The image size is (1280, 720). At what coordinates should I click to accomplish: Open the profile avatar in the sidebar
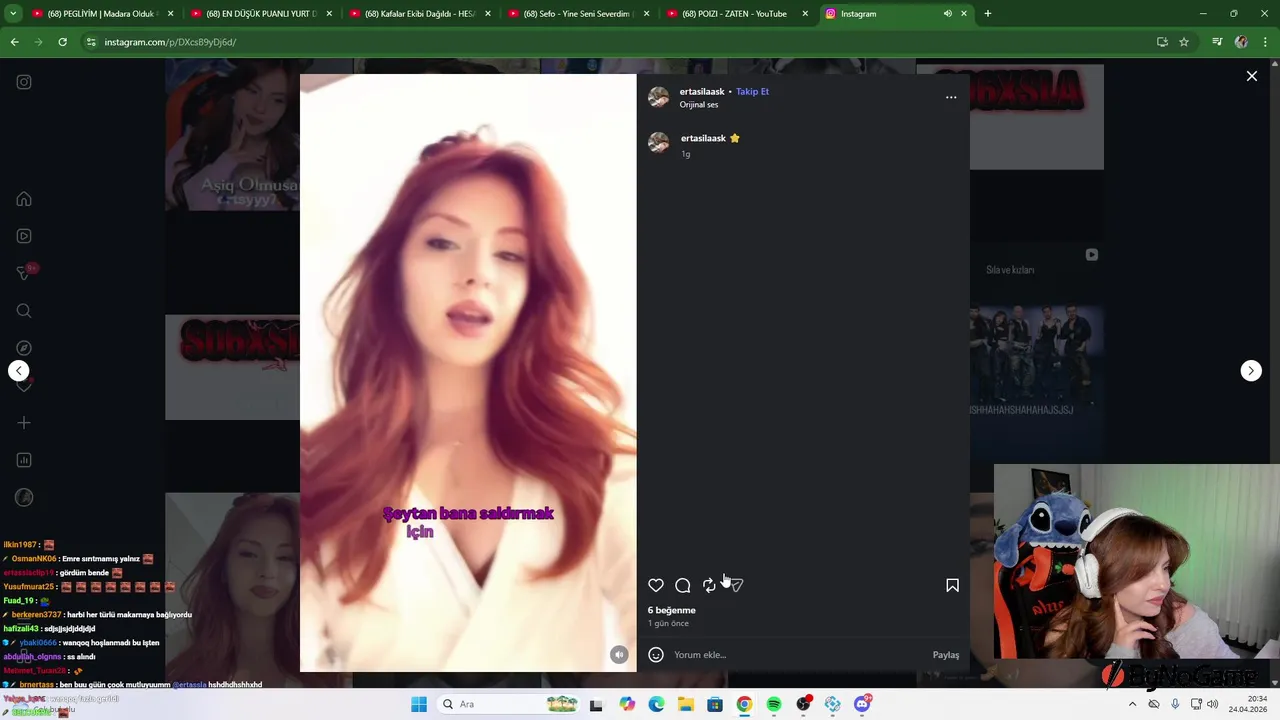click(x=24, y=497)
